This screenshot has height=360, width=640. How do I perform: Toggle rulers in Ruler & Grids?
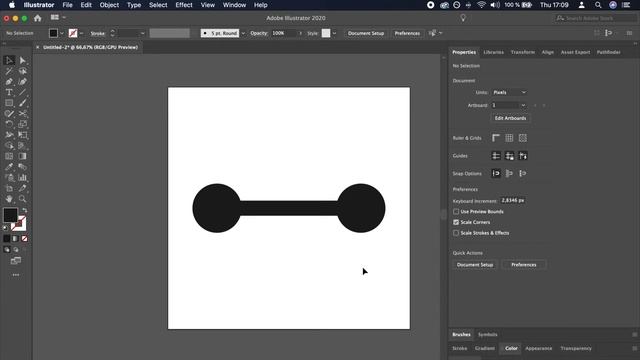[x=496, y=138]
